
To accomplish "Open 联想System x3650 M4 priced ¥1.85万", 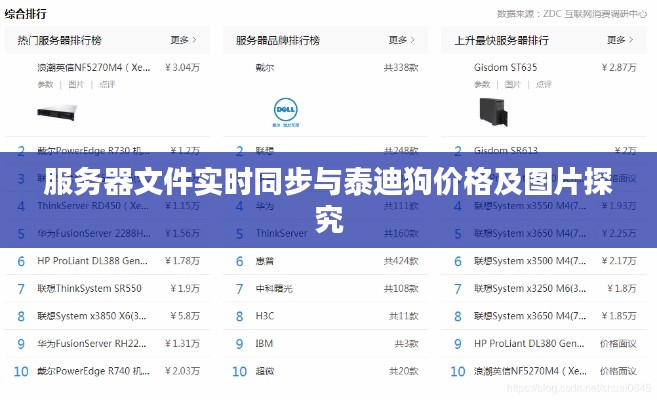I will [x=530, y=316].
